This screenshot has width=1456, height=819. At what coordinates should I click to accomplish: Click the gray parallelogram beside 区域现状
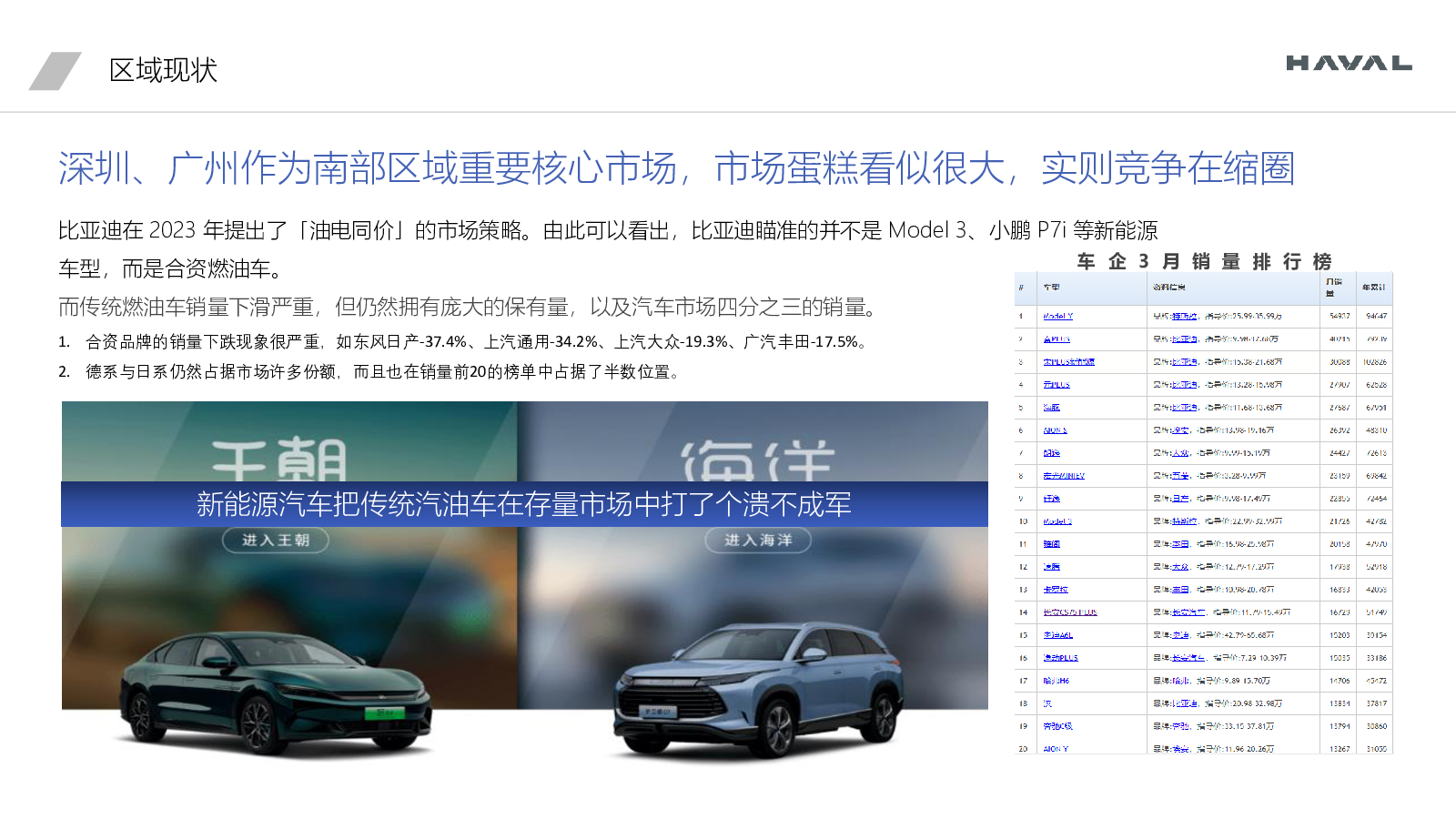[55, 71]
